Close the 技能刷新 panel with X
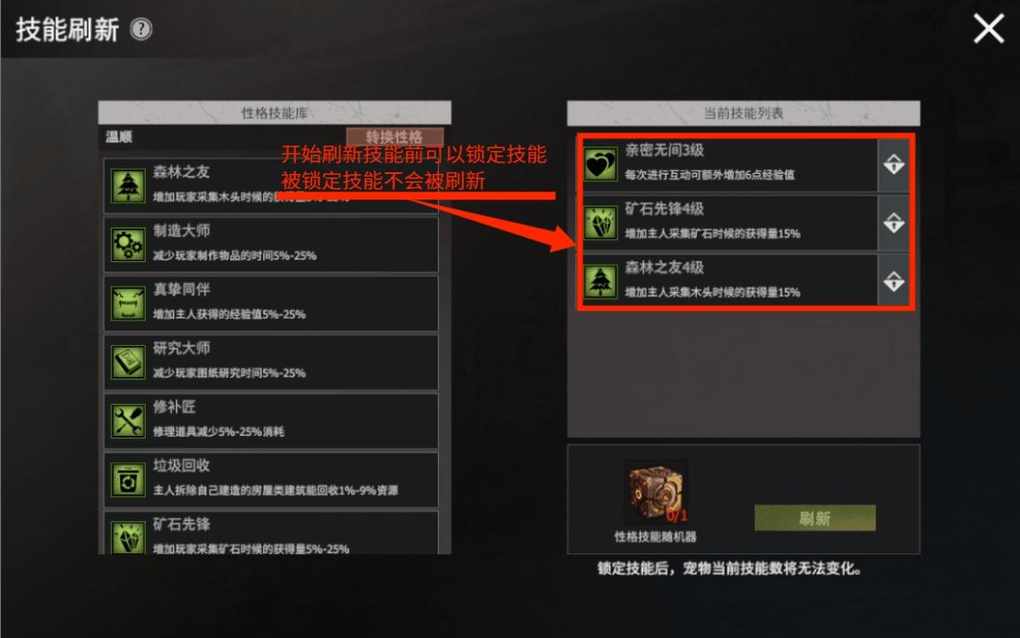Viewport: 1020px width, 638px height. pyautogui.click(x=988, y=29)
